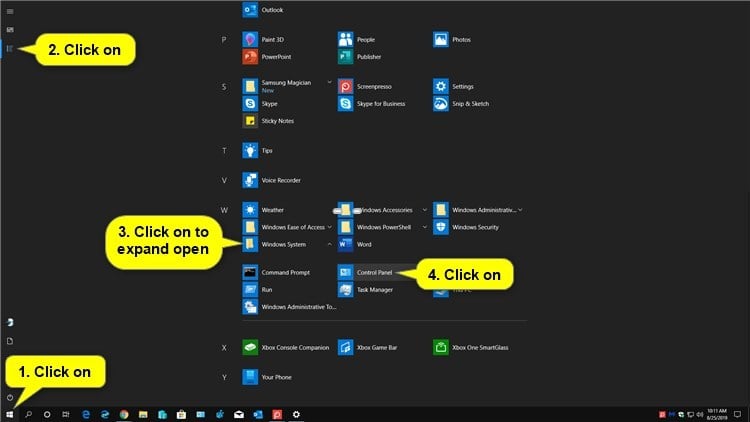The height and width of the screenshot is (422, 750).
Task: Launch Voice Recorder
Action: pyautogui.click(x=272, y=180)
